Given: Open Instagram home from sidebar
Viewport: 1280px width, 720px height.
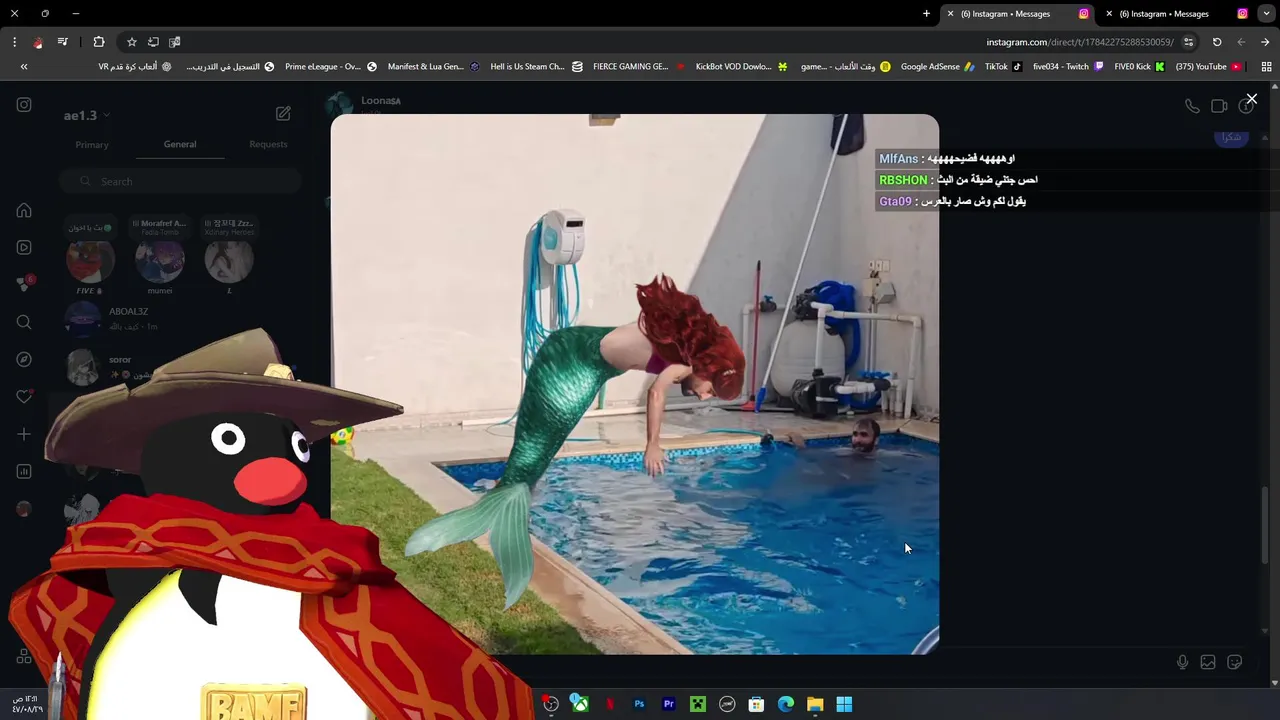Looking at the screenshot, I should point(24,211).
